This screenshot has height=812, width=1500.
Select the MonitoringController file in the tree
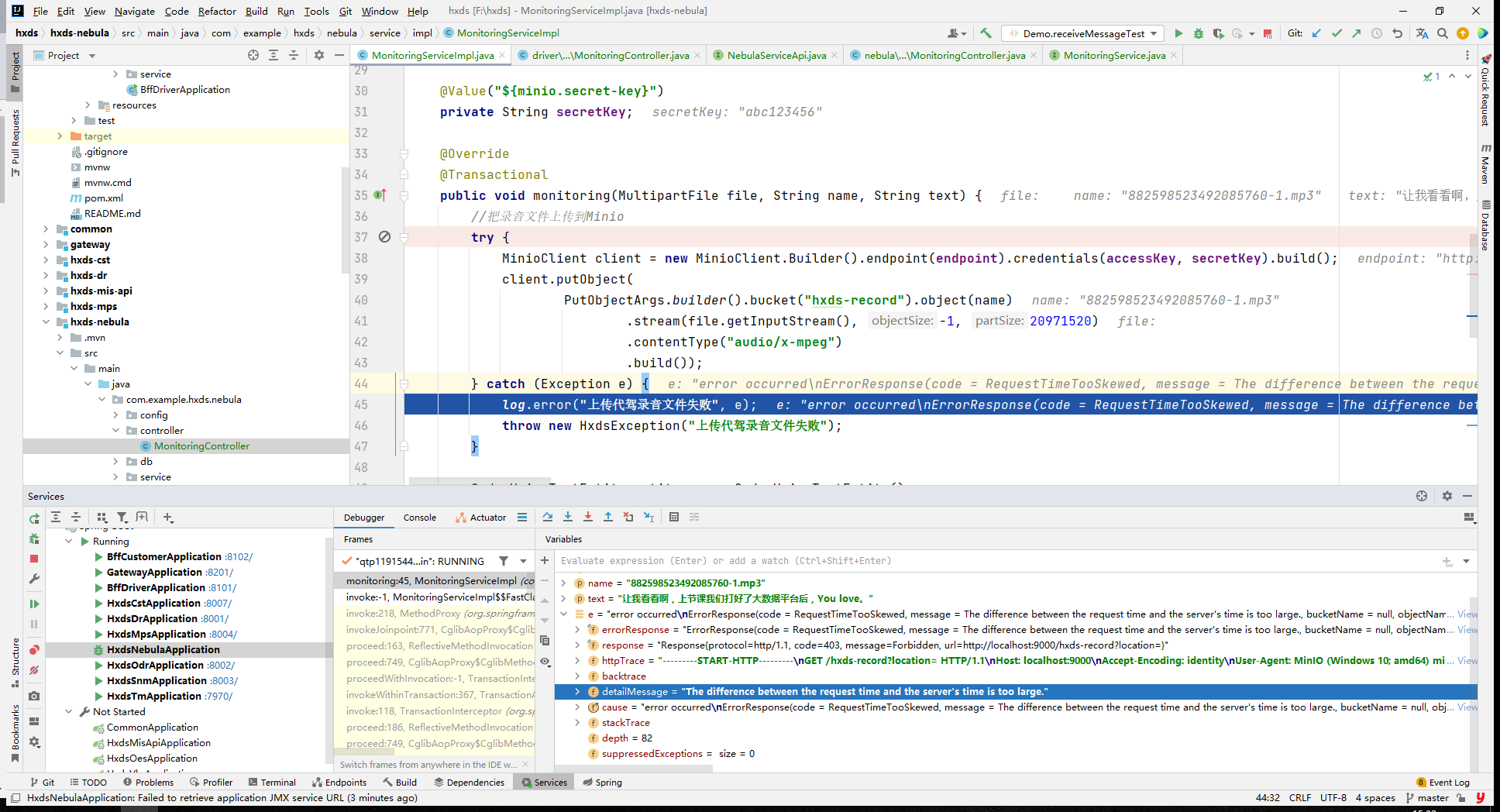click(201, 446)
